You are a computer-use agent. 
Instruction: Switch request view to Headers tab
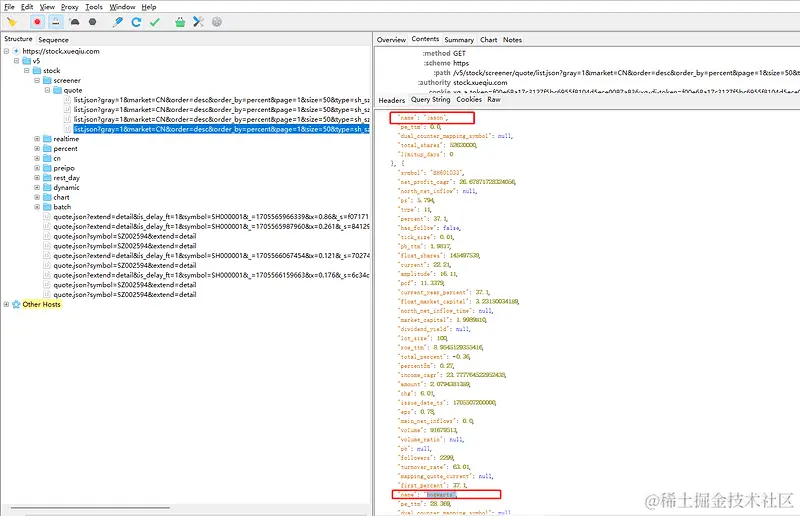(392, 100)
